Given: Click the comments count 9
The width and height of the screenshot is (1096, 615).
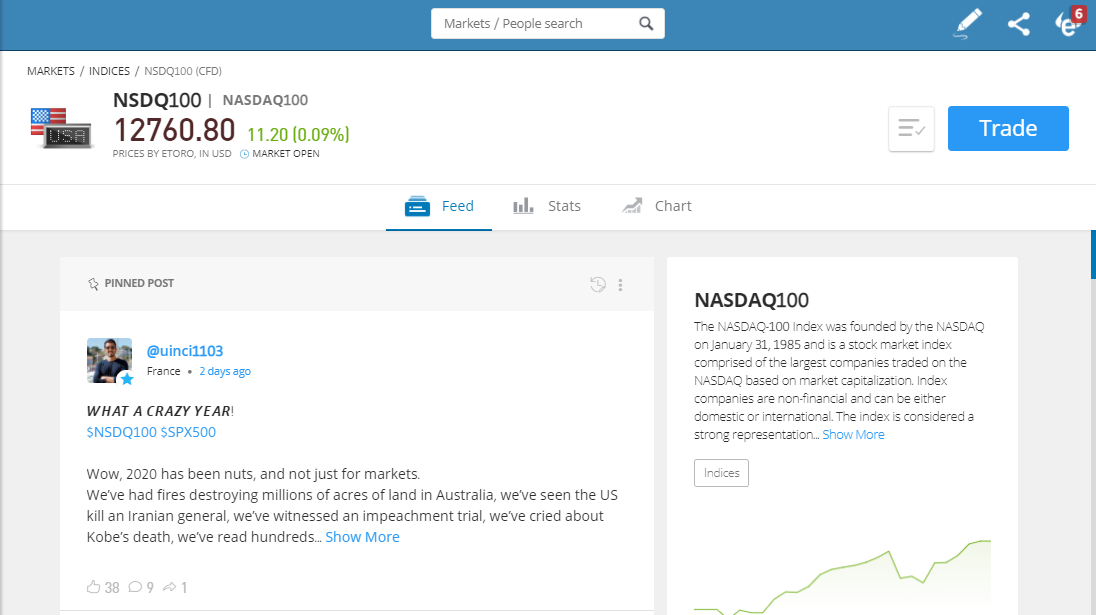Looking at the screenshot, I should point(150,588).
